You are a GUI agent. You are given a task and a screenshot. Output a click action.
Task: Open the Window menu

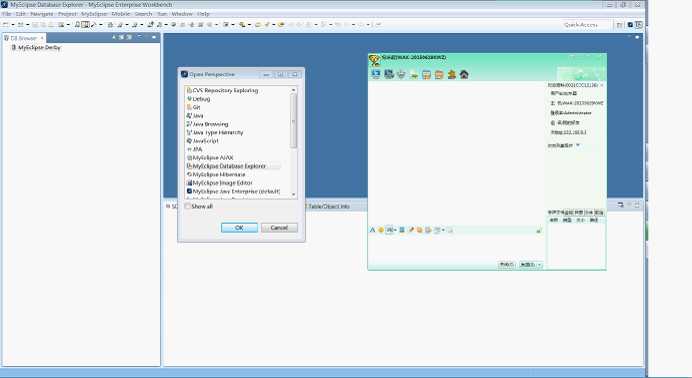coord(182,14)
